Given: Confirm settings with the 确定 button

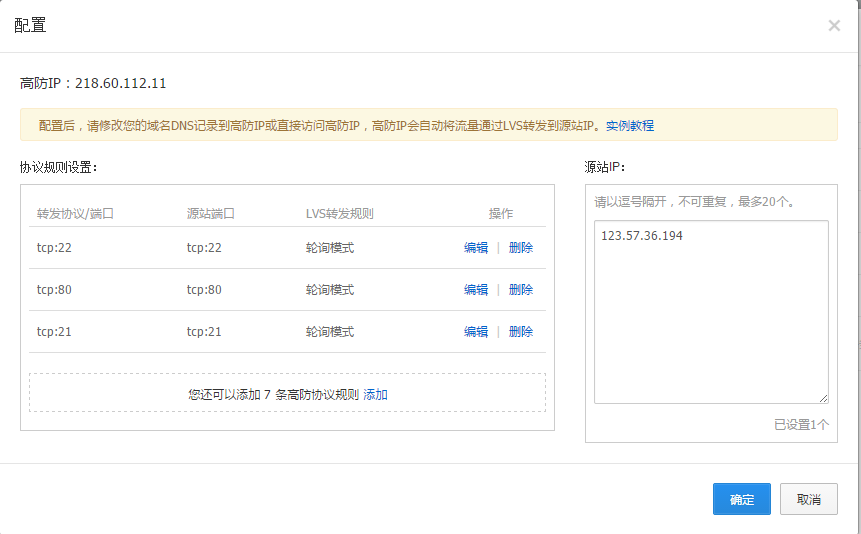Looking at the screenshot, I should coord(742,499).
